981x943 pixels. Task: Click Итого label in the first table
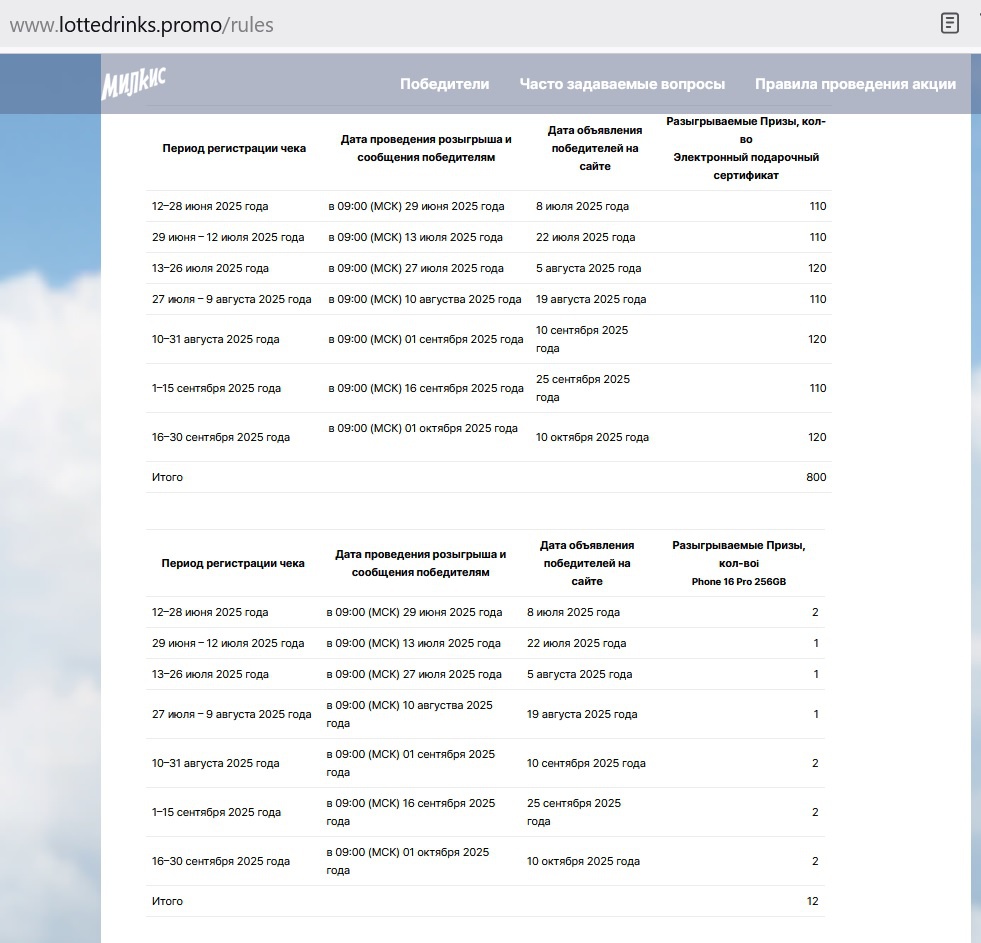coord(167,477)
